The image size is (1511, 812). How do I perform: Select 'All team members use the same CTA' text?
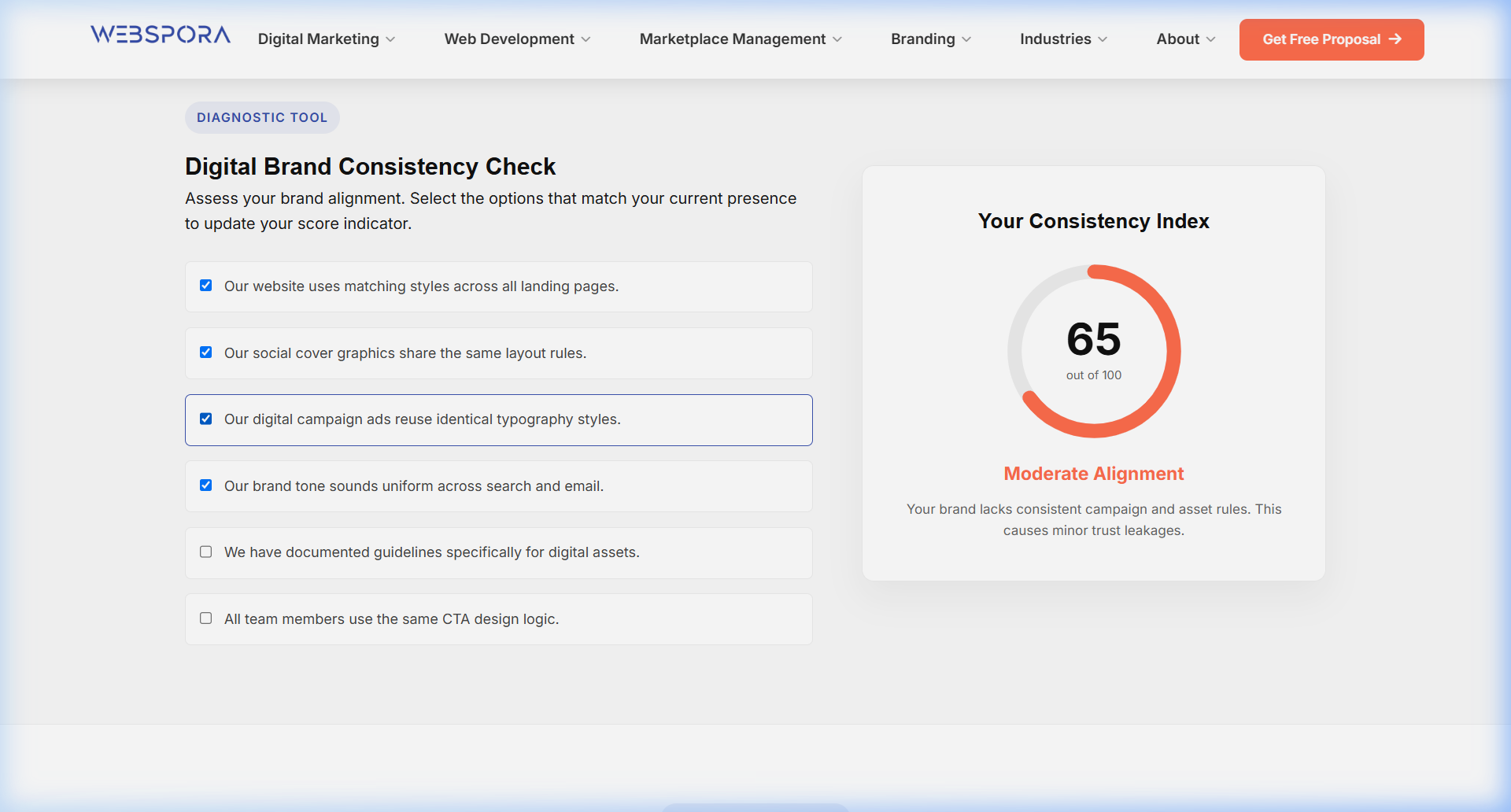tap(392, 619)
